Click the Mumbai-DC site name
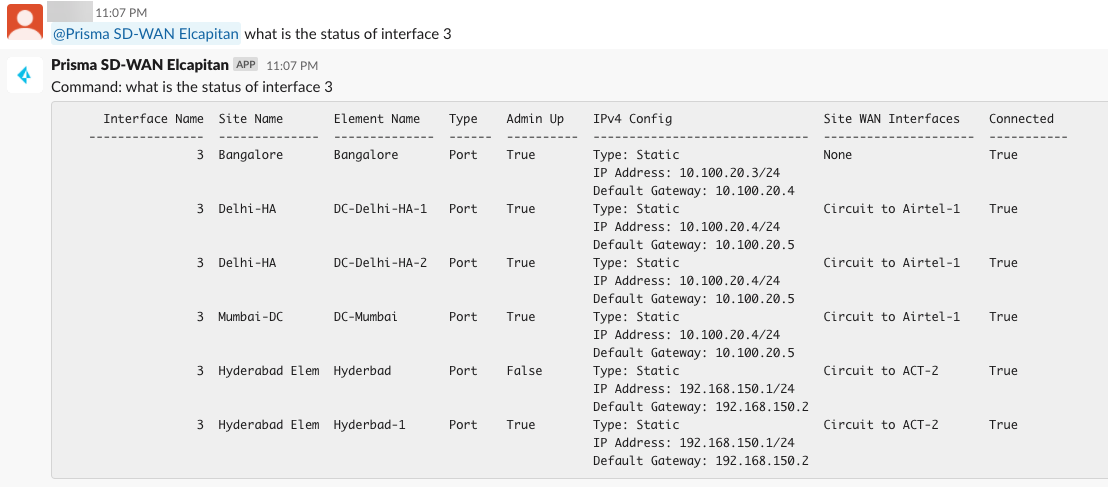Image resolution: width=1108 pixels, height=489 pixels. pyautogui.click(x=251, y=317)
